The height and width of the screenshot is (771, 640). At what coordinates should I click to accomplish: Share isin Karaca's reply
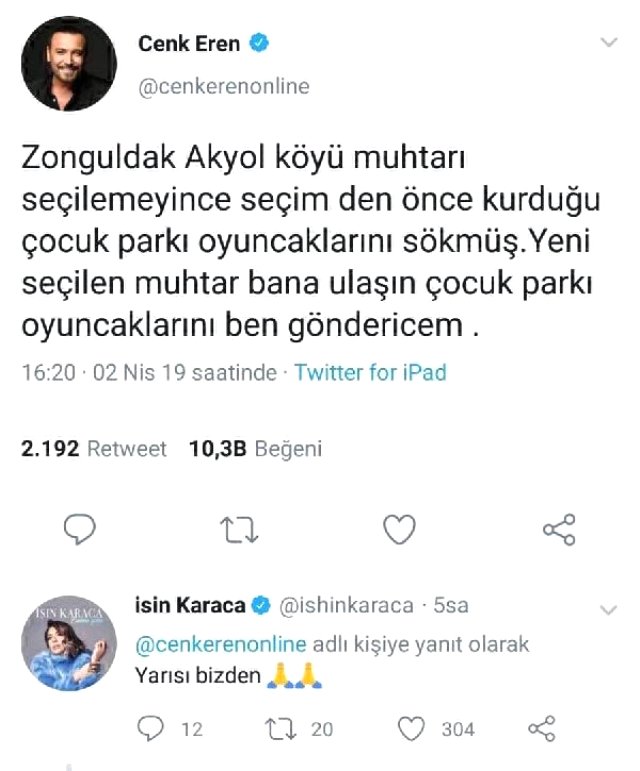(x=541, y=729)
